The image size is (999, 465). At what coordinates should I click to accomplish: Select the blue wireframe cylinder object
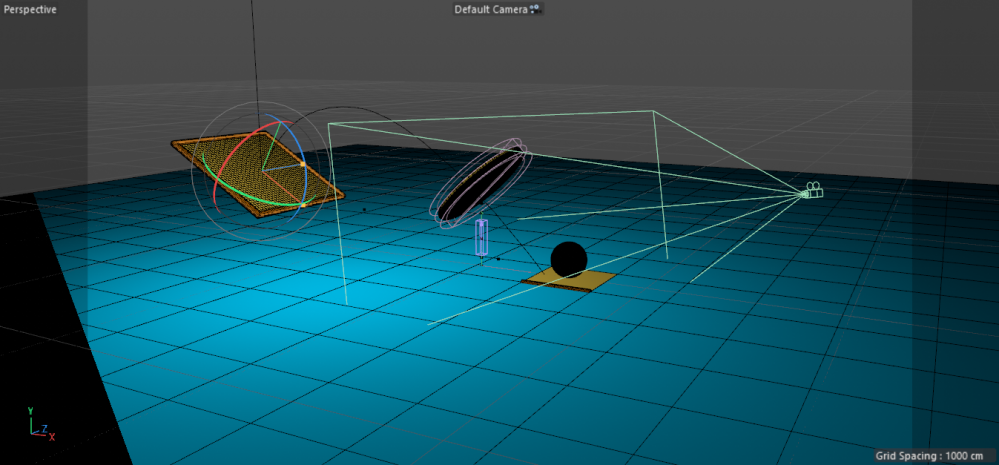[x=482, y=238]
